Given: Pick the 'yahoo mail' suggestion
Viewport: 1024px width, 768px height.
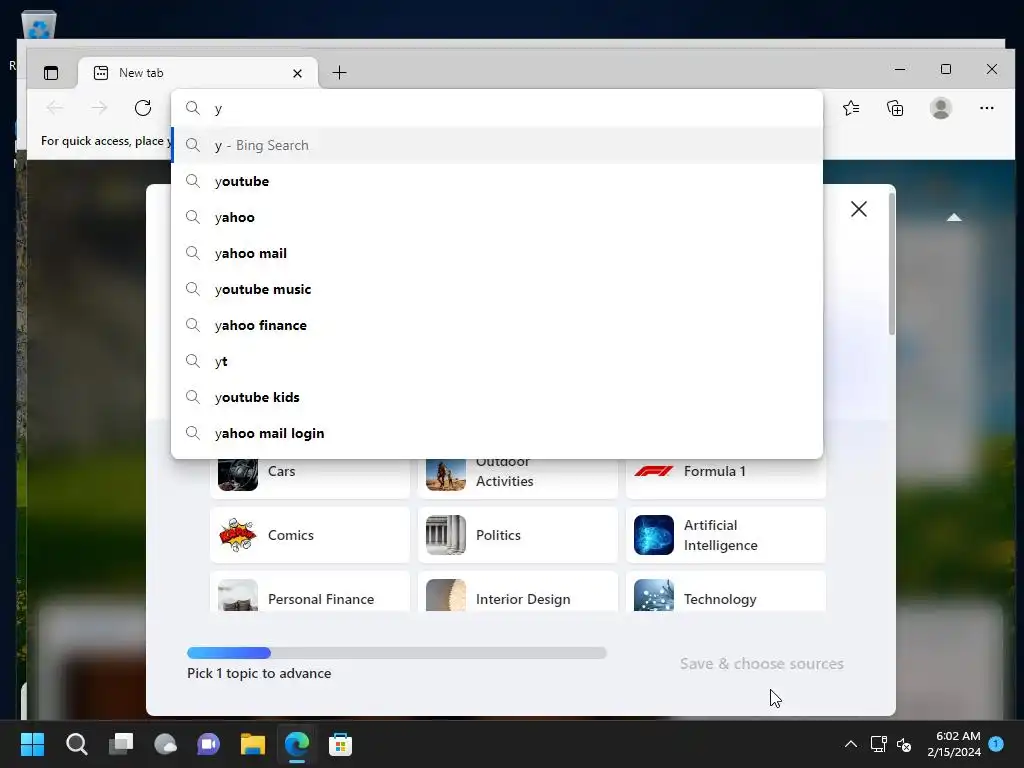Looking at the screenshot, I should pos(497,253).
